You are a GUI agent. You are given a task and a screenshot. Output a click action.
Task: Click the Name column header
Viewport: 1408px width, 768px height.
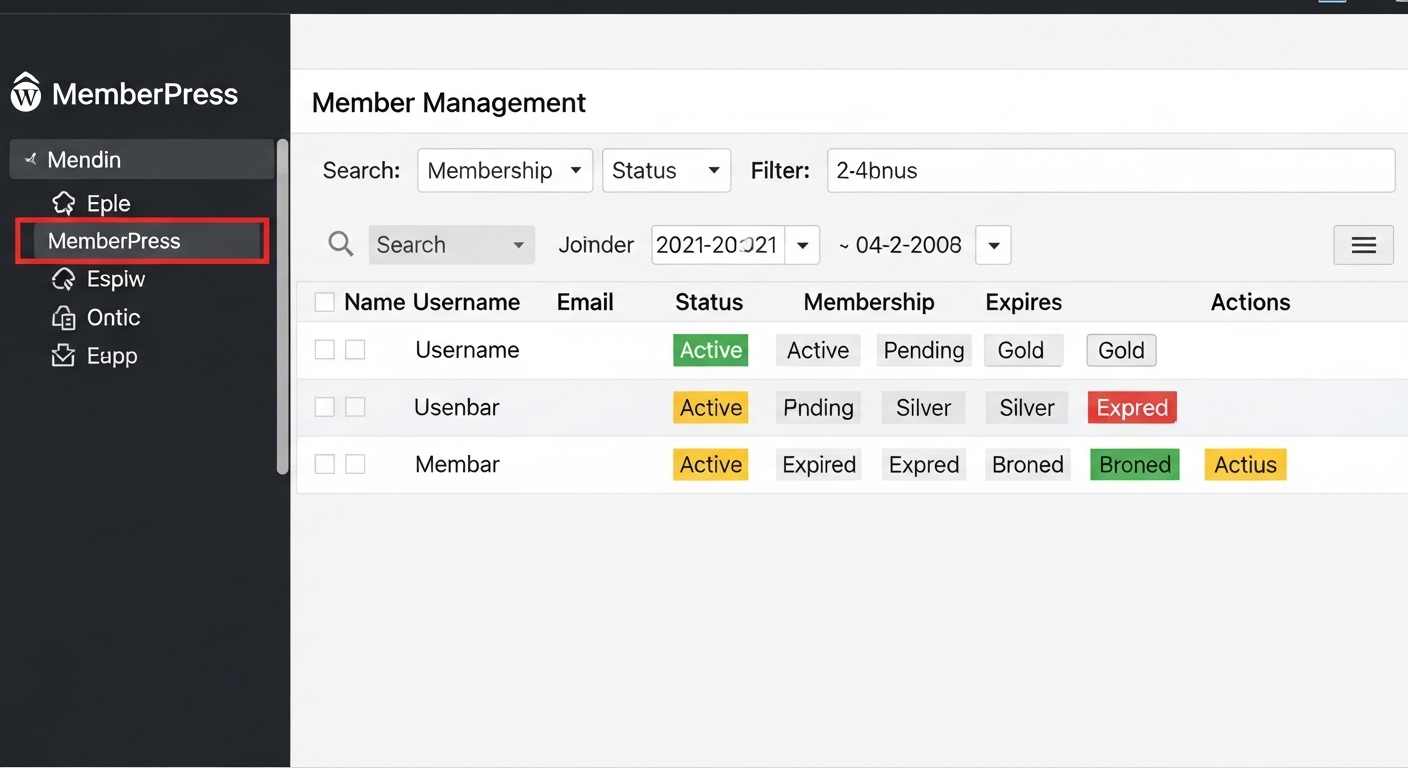(374, 302)
